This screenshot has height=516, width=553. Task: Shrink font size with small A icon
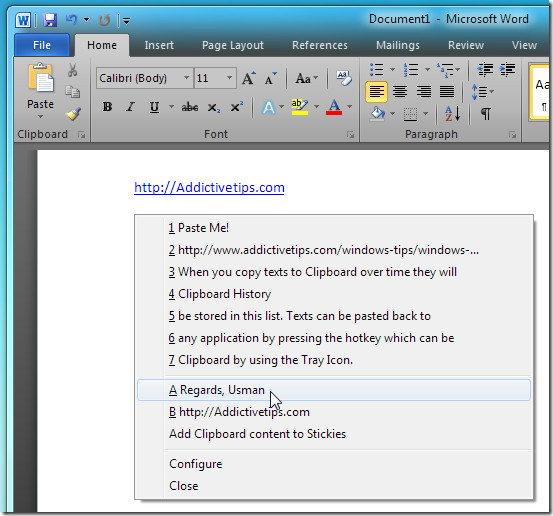point(271,78)
